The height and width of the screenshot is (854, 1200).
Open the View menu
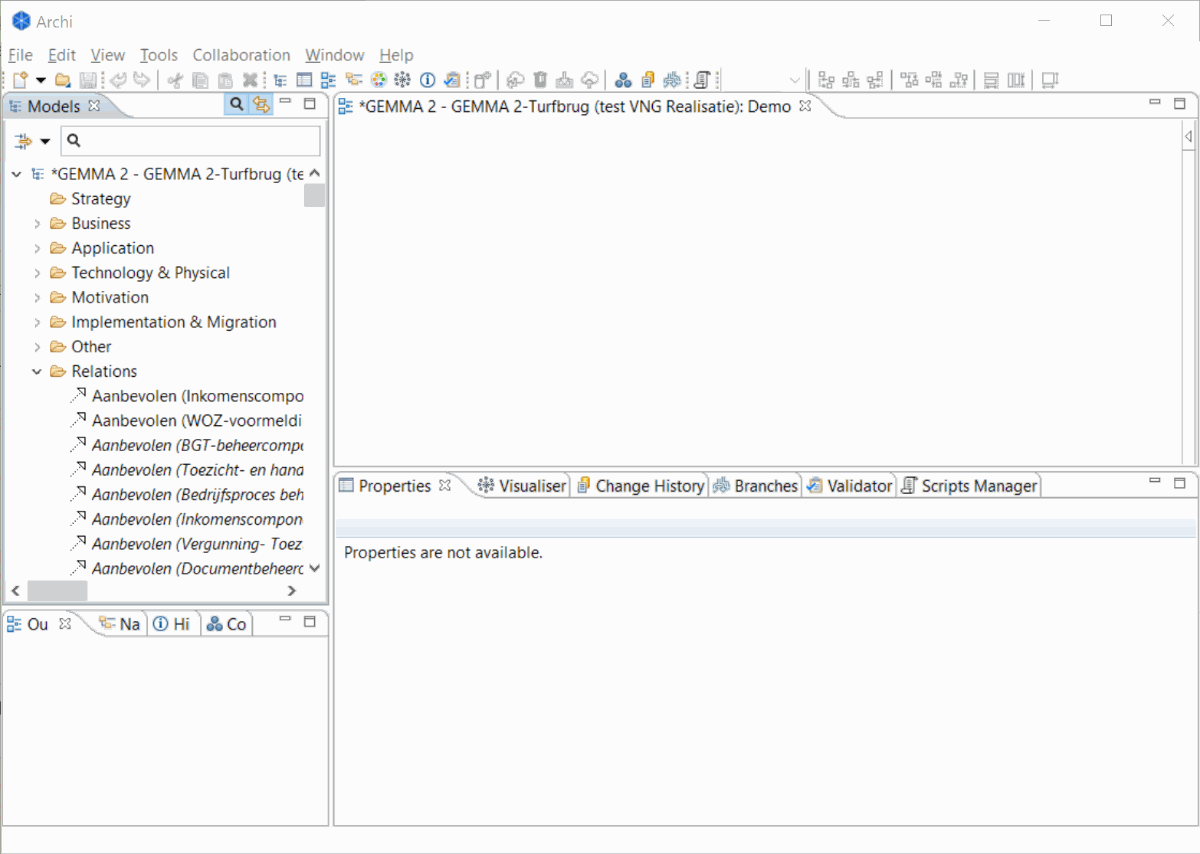108,55
